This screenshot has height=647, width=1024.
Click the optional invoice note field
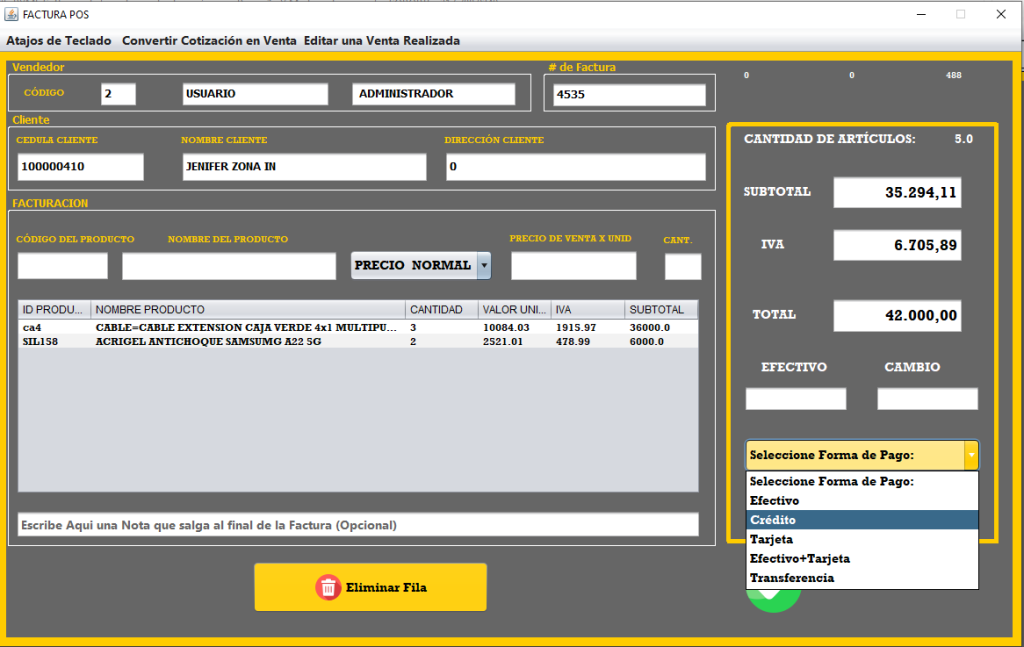[358, 525]
